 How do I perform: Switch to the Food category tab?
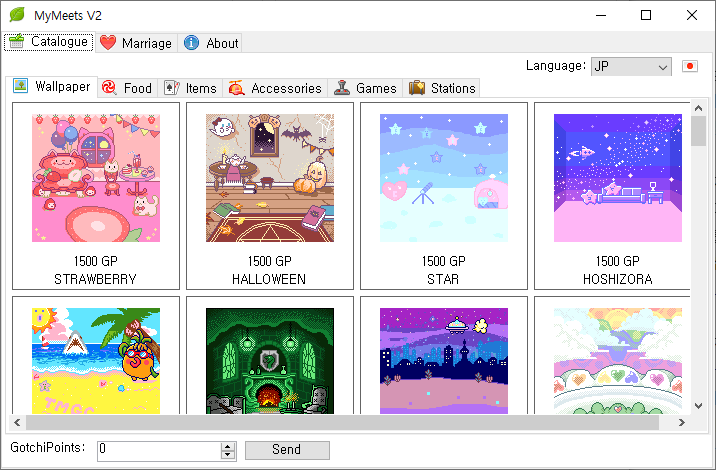click(x=127, y=88)
